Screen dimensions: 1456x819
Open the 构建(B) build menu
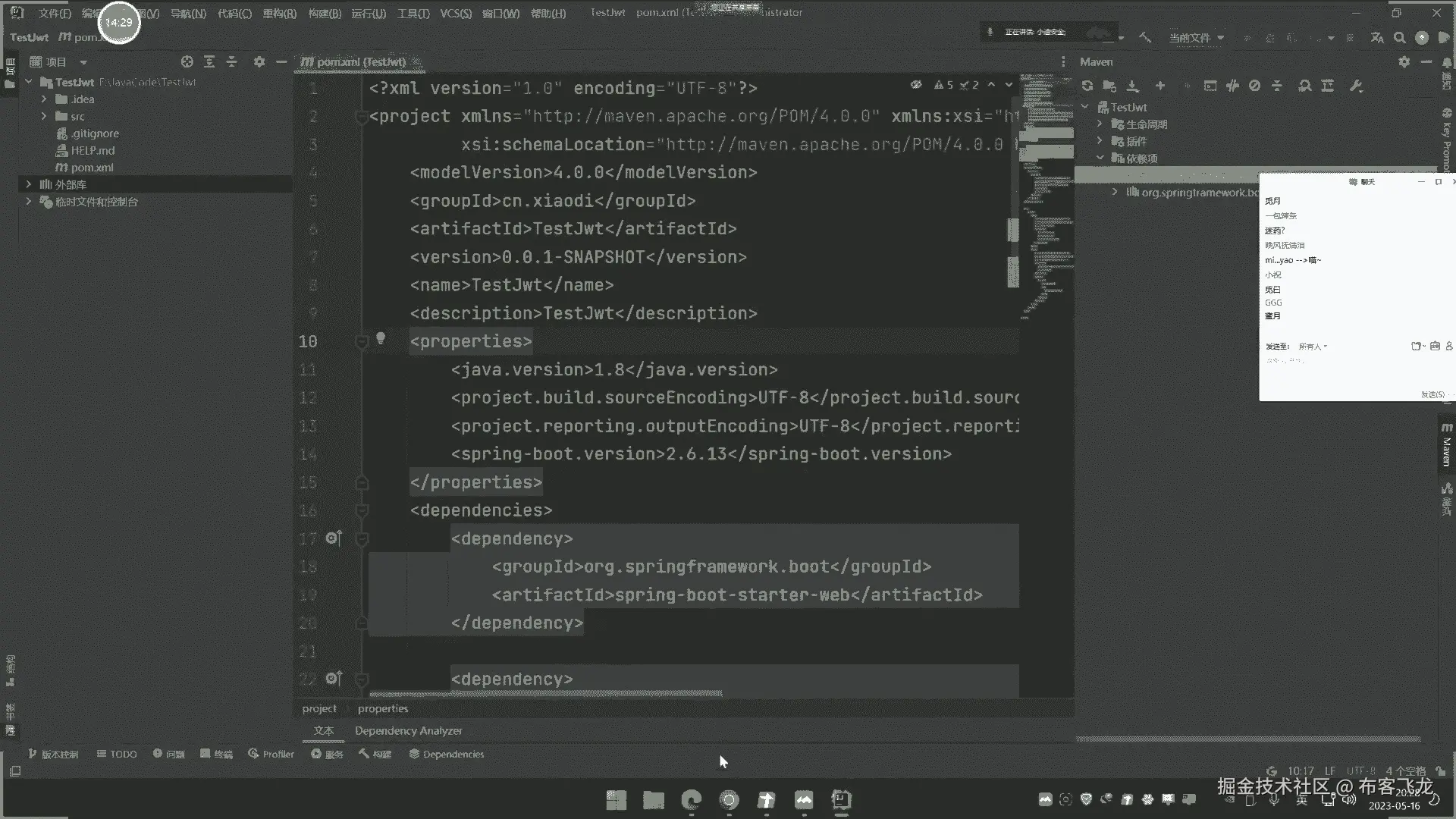(324, 13)
